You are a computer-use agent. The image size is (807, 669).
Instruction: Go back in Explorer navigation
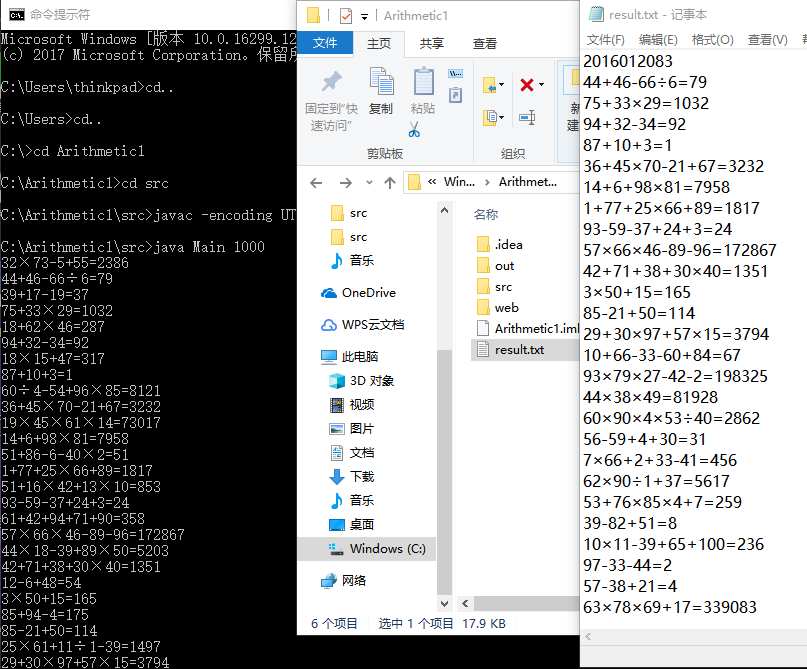point(317,183)
